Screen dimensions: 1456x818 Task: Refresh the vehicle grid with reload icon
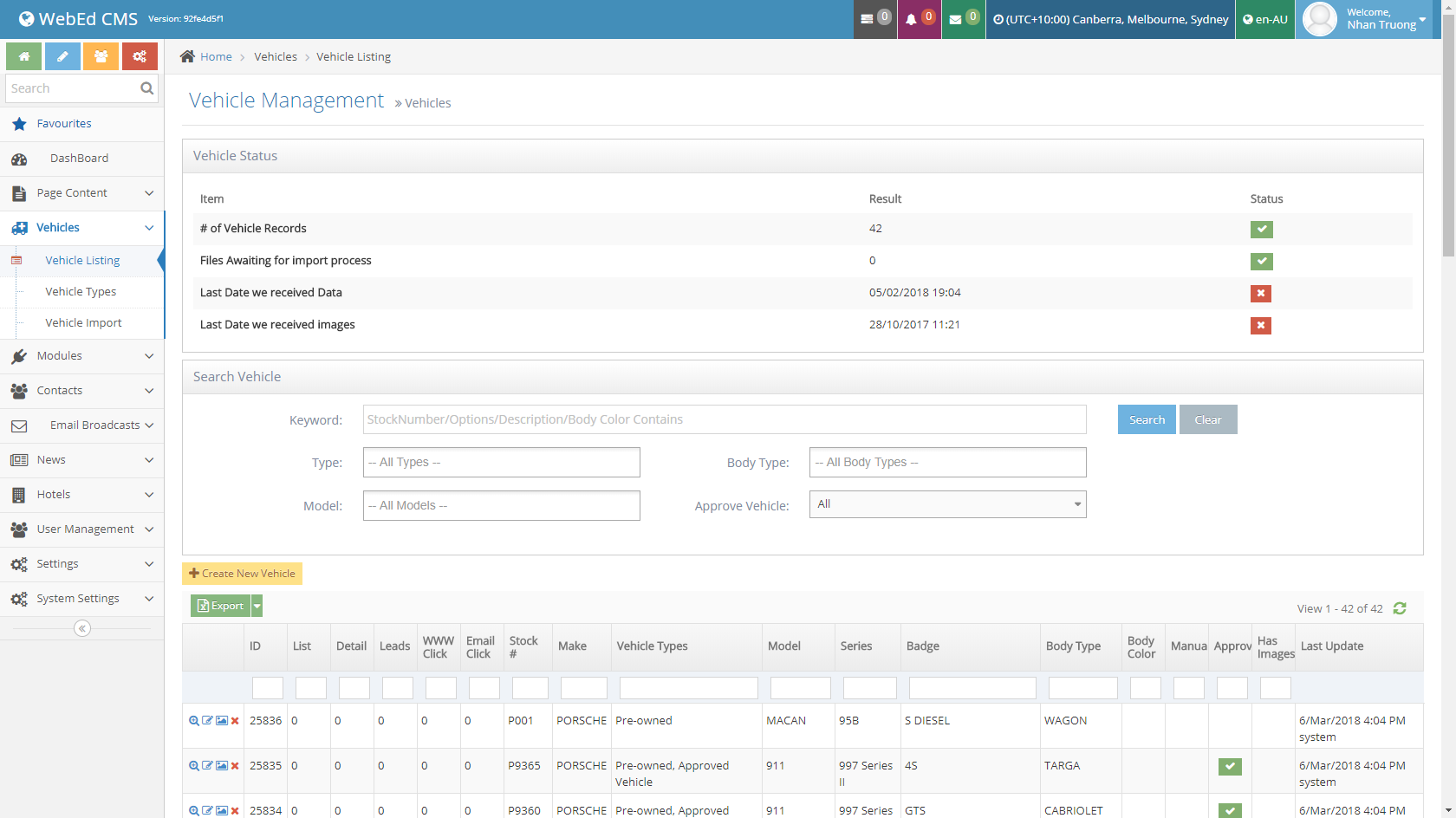[x=1400, y=608]
